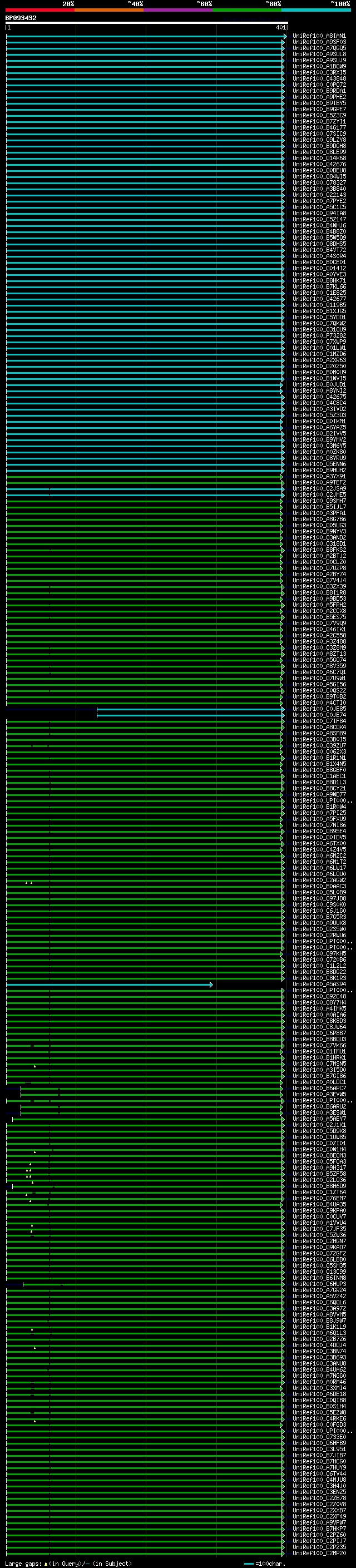Screen dimensions: 356x1568
Task: Click the white query ruler bar
Action: point(147,23)
